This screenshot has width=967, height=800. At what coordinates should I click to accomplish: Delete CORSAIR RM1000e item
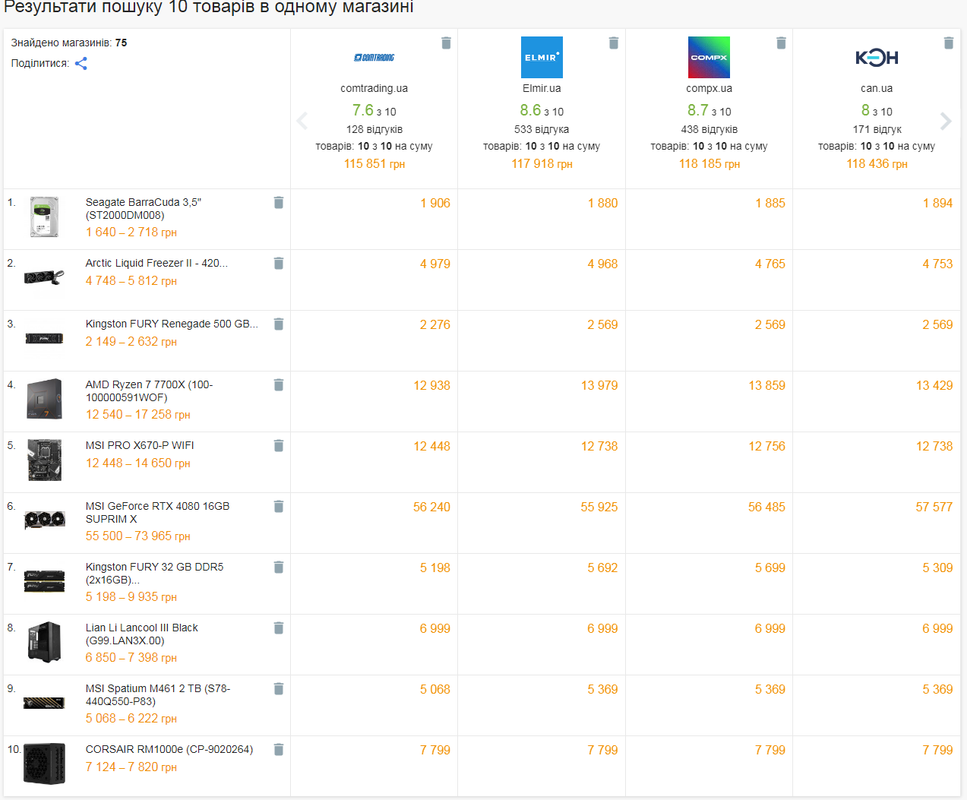(279, 749)
